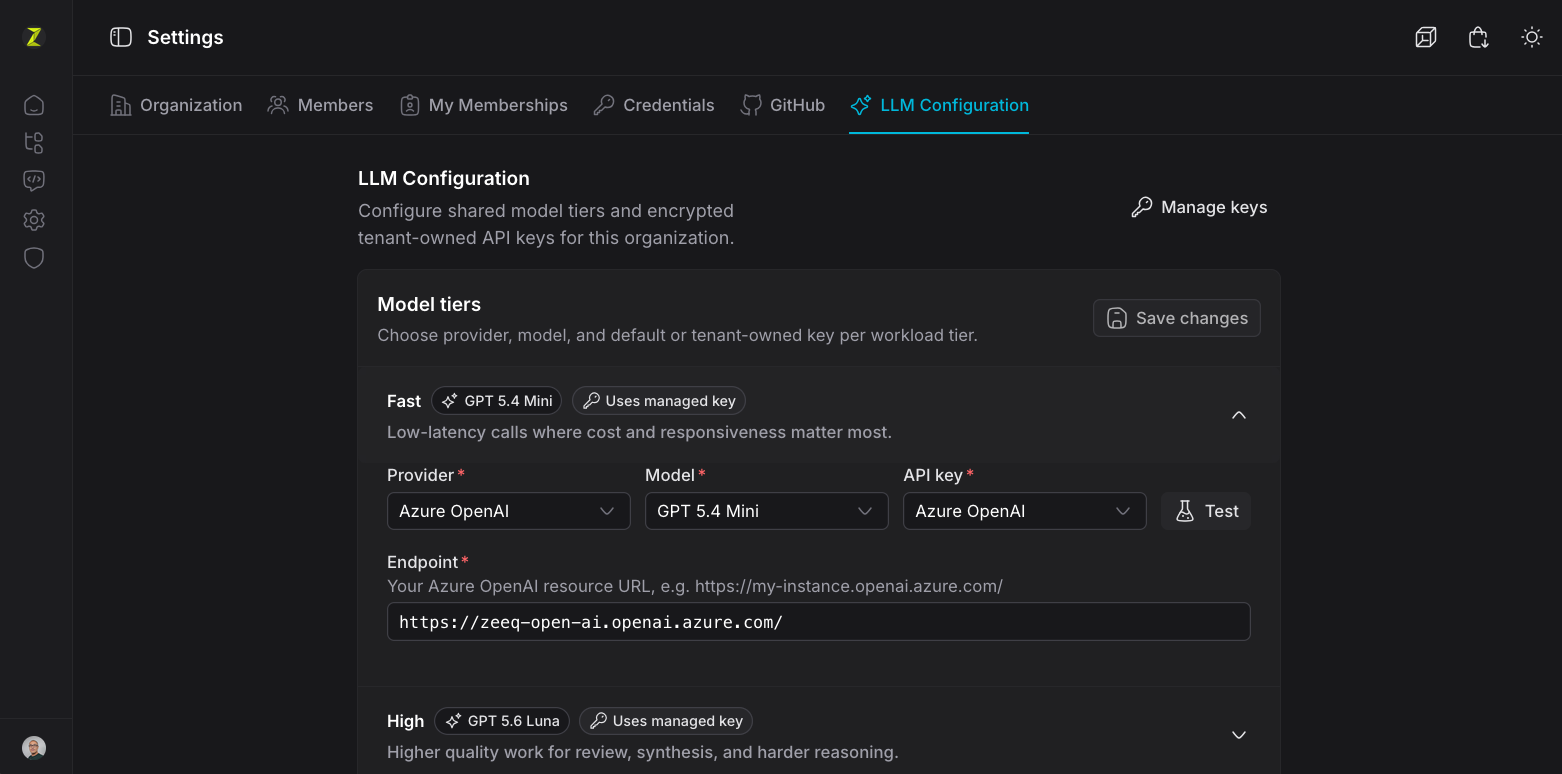The width and height of the screenshot is (1562, 774).
Task: Click the badge icon on My Memberships tab
Action: pos(409,105)
